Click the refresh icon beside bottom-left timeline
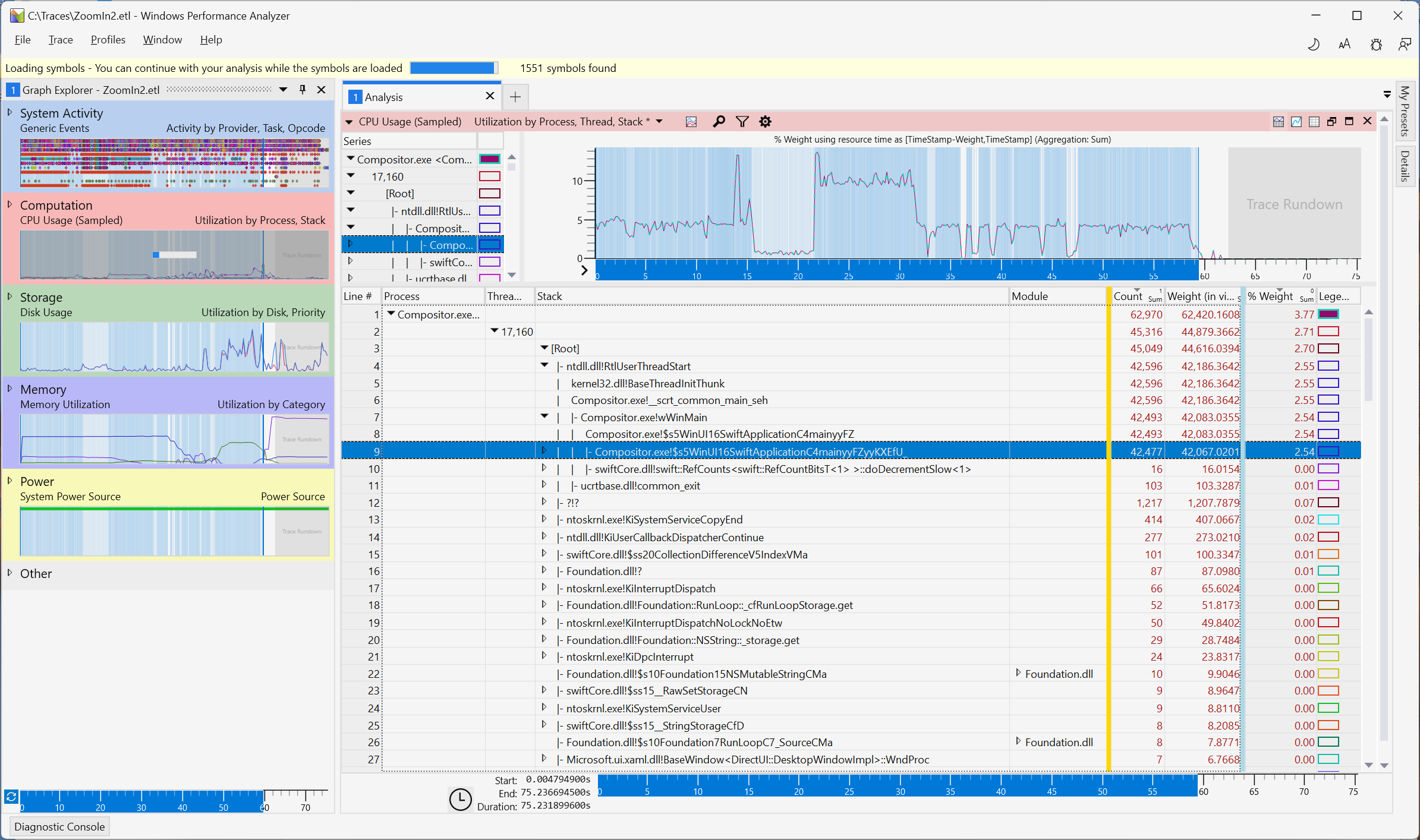This screenshot has height=840, width=1420. point(11,797)
